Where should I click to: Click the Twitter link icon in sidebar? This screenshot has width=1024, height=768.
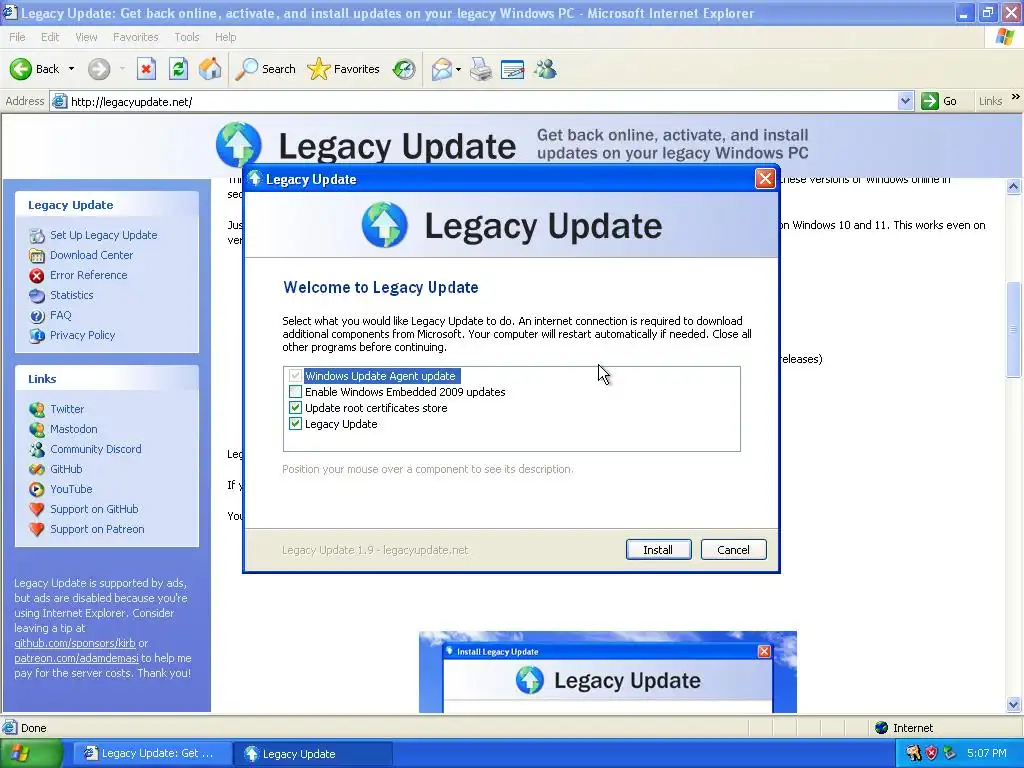click(37, 409)
